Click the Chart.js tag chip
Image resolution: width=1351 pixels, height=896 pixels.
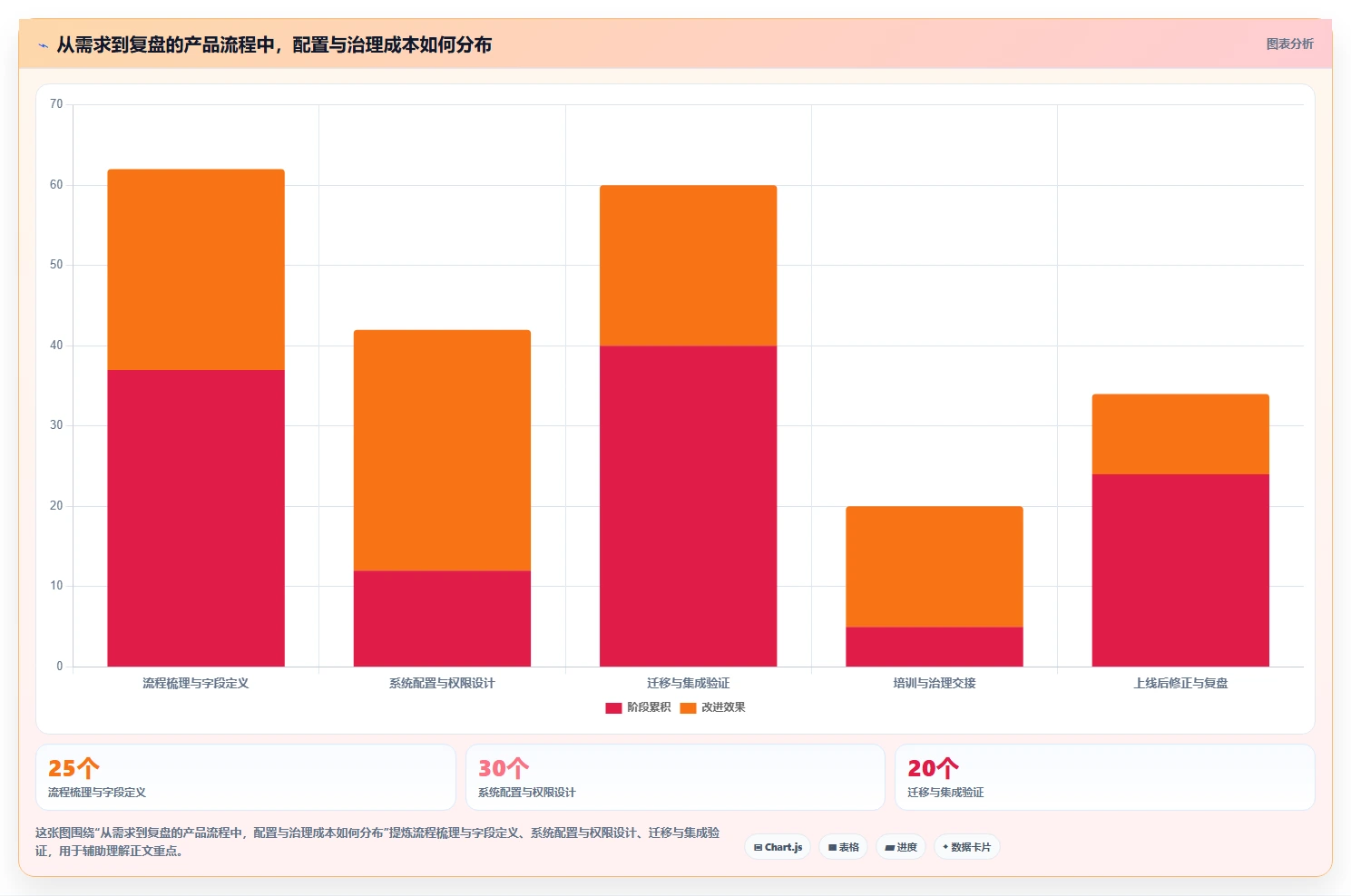click(x=778, y=847)
